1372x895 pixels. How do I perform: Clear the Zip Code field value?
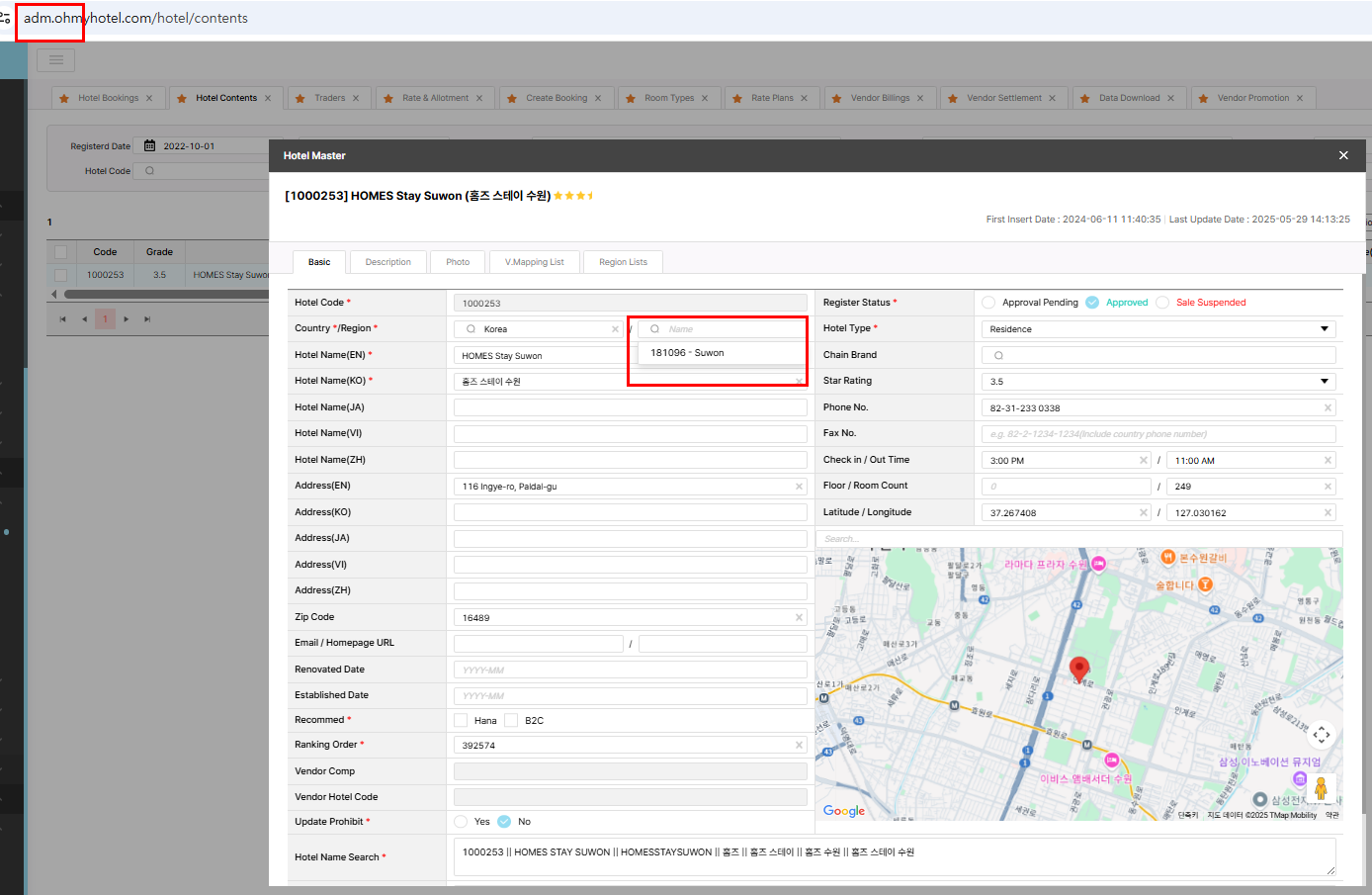(x=799, y=617)
